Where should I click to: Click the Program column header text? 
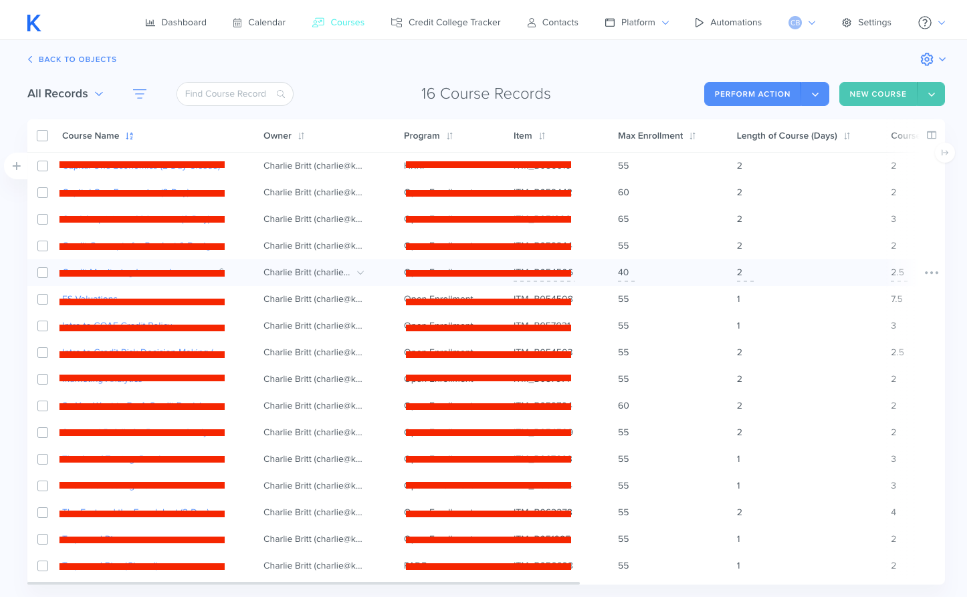[x=422, y=136]
